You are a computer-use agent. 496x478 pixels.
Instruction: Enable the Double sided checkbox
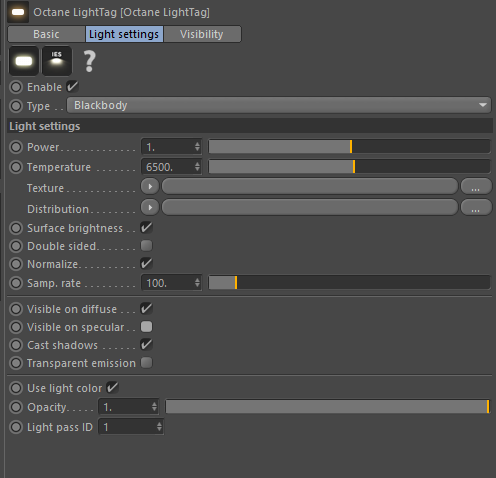click(x=146, y=246)
